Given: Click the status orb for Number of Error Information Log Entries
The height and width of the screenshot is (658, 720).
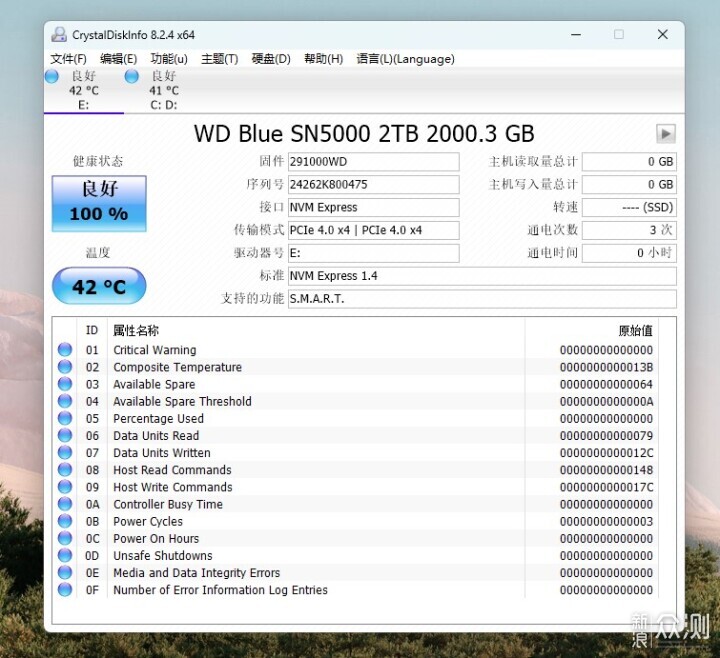Looking at the screenshot, I should tap(65, 590).
